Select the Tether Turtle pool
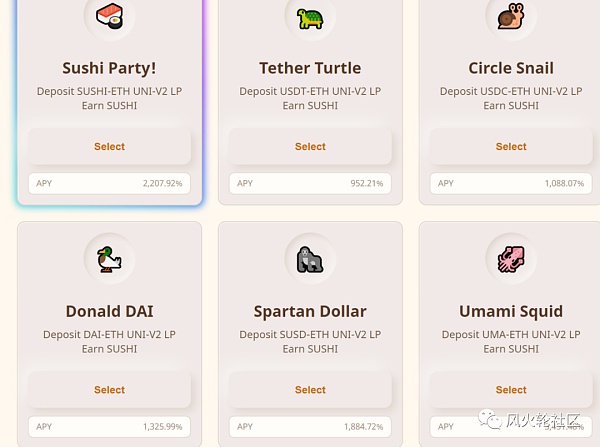This screenshot has height=447, width=600. (310, 147)
